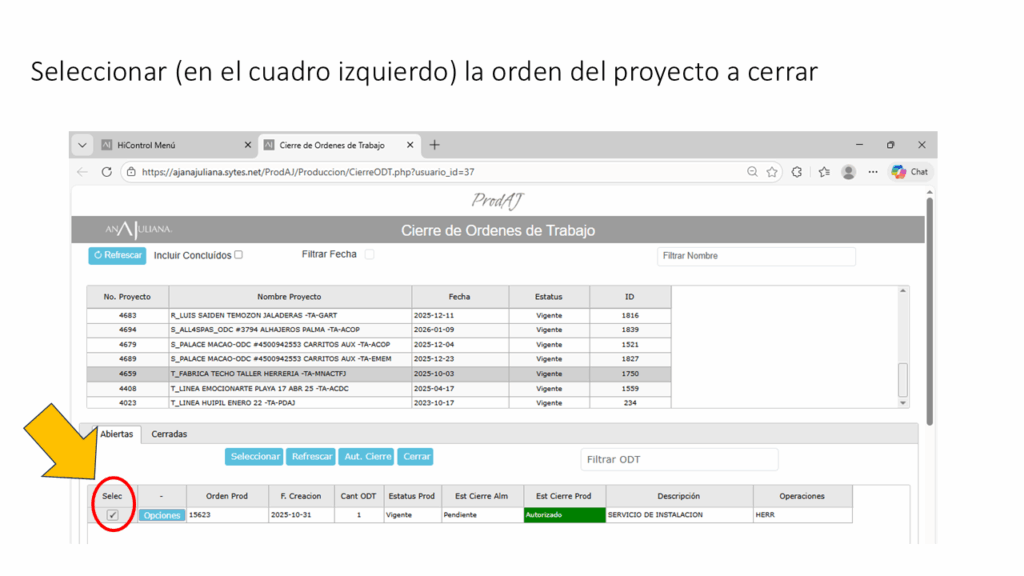
Task: Bookmark page with the star icon
Action: click(773, 172)
